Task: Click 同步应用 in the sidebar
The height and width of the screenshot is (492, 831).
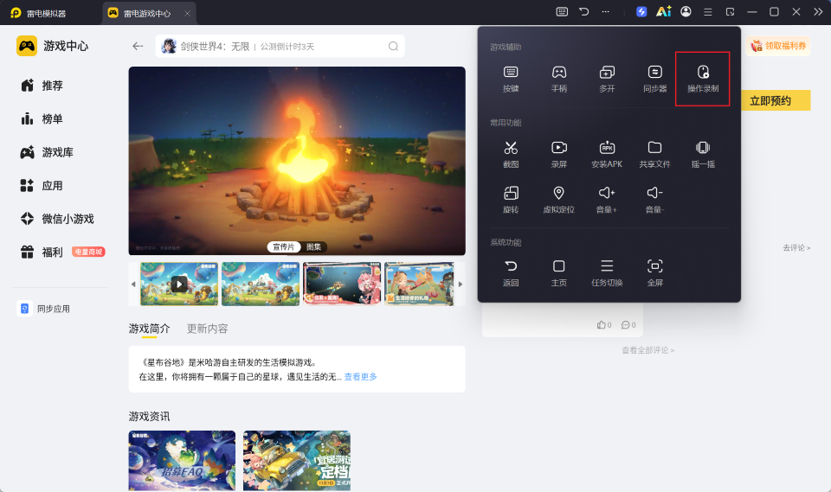Action: (43, 308)
